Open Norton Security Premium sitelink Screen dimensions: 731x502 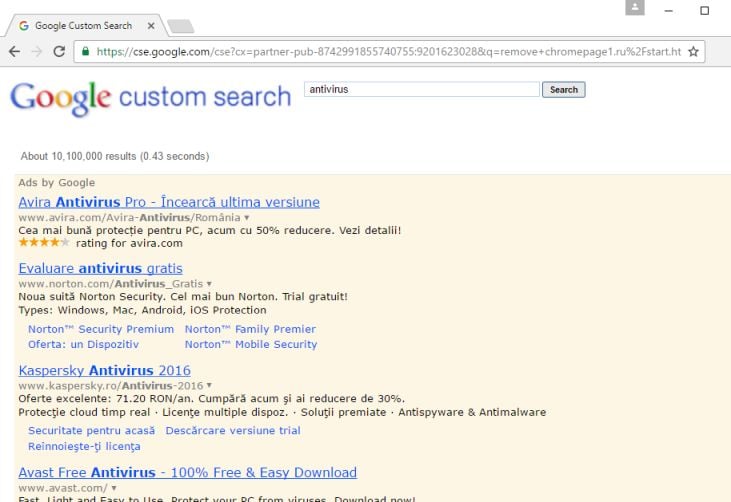tap(101, 329)
